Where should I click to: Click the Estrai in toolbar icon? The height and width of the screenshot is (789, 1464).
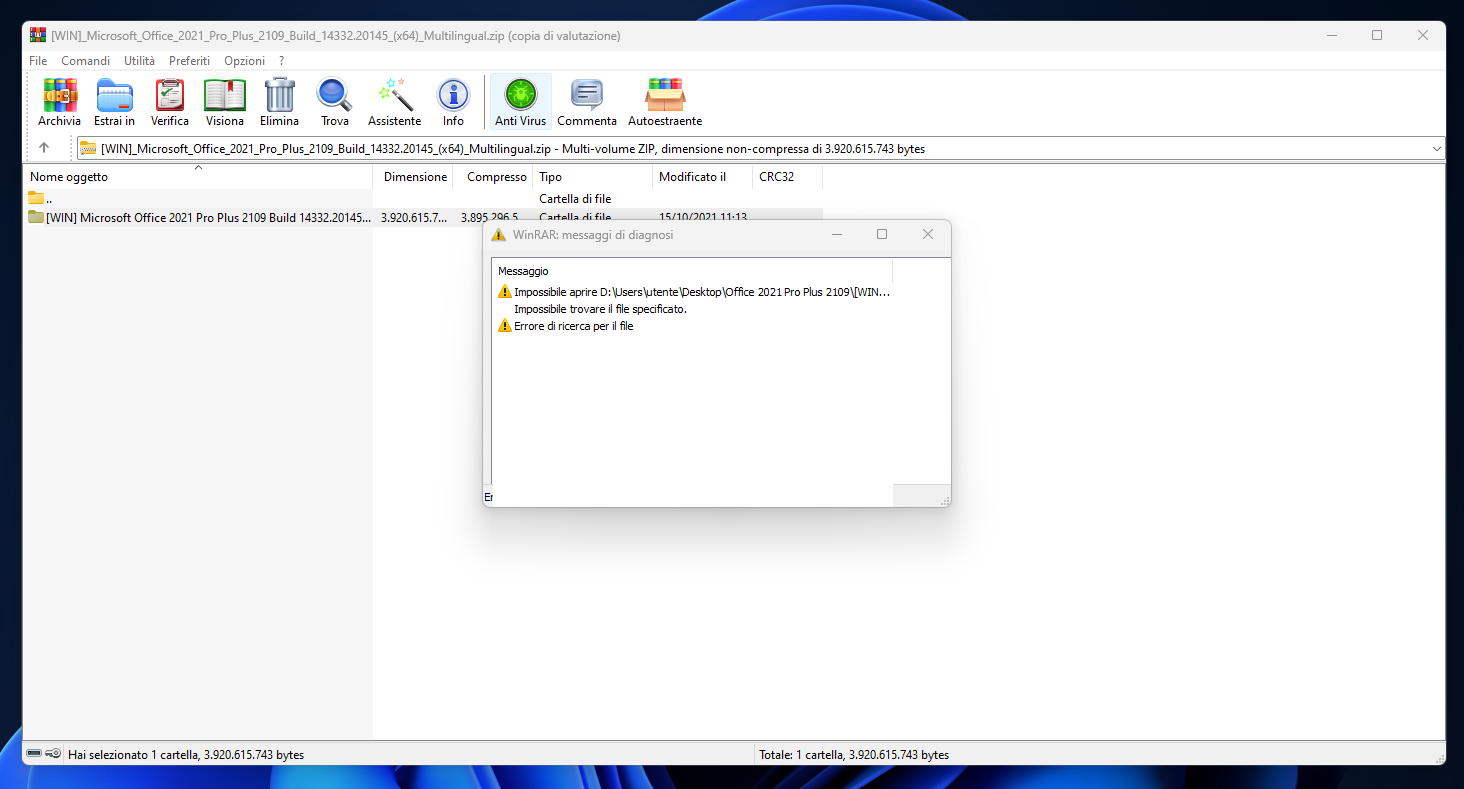114,102
